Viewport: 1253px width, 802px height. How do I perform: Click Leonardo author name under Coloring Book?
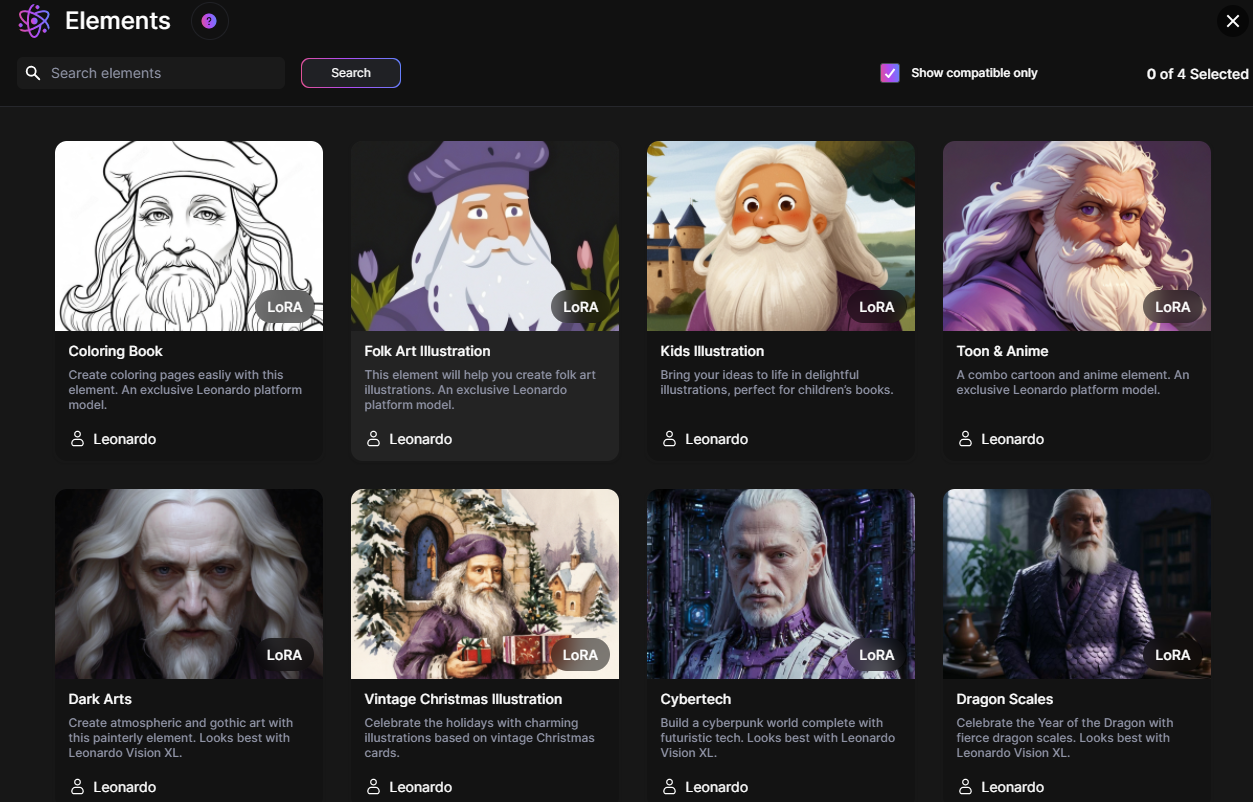[x=125, y=439]
